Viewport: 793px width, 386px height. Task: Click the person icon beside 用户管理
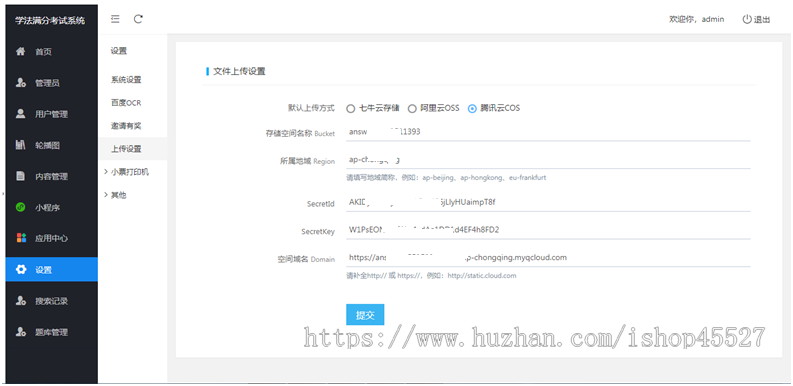click(20, 114)
